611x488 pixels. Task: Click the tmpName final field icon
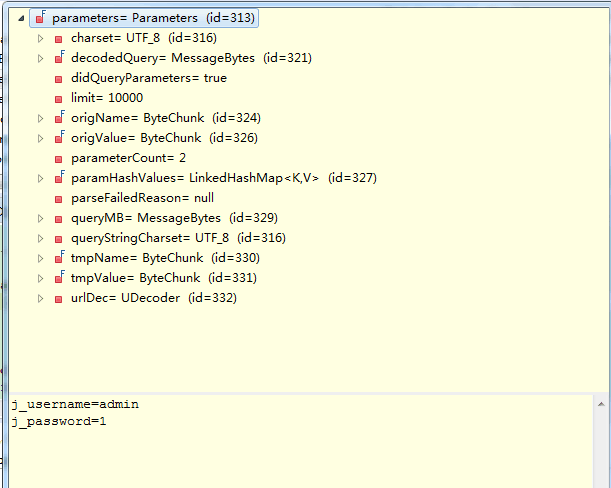60,257
